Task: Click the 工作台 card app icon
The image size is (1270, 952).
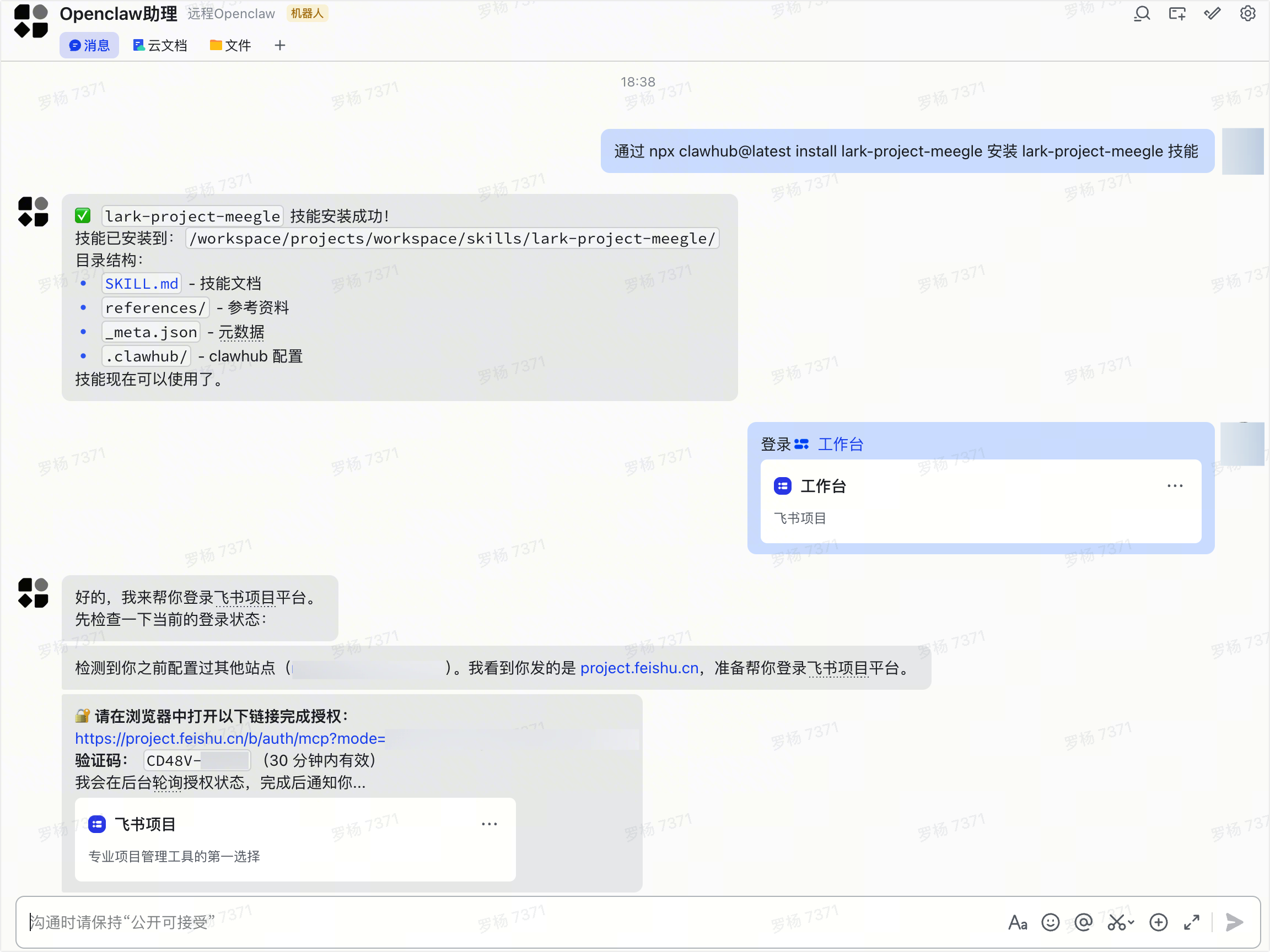Action: coord(783,486)
